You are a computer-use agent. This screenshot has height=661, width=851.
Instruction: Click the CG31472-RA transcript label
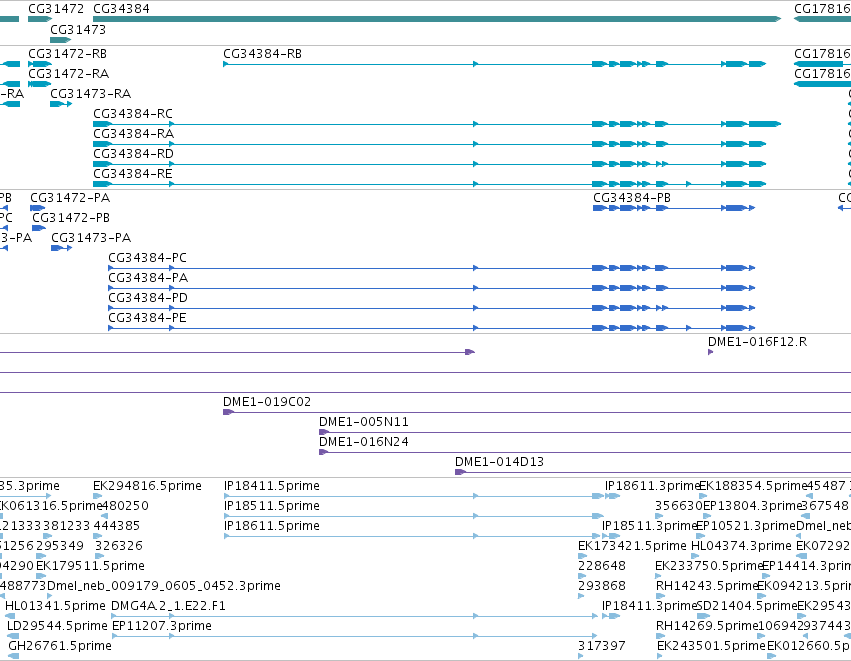tap(68, 74)
